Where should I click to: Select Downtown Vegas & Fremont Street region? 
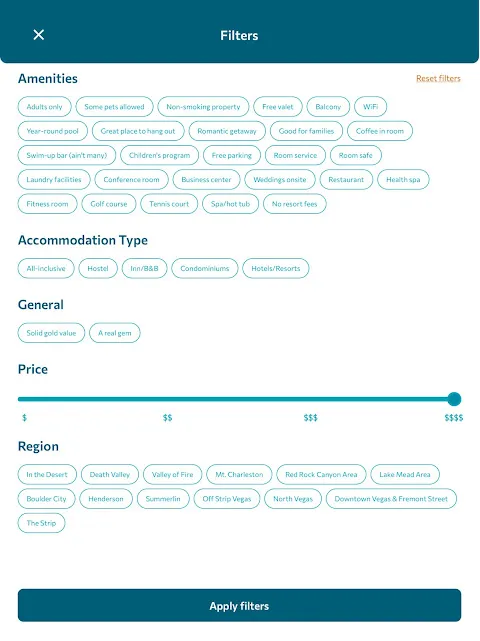tap(391, 499)
